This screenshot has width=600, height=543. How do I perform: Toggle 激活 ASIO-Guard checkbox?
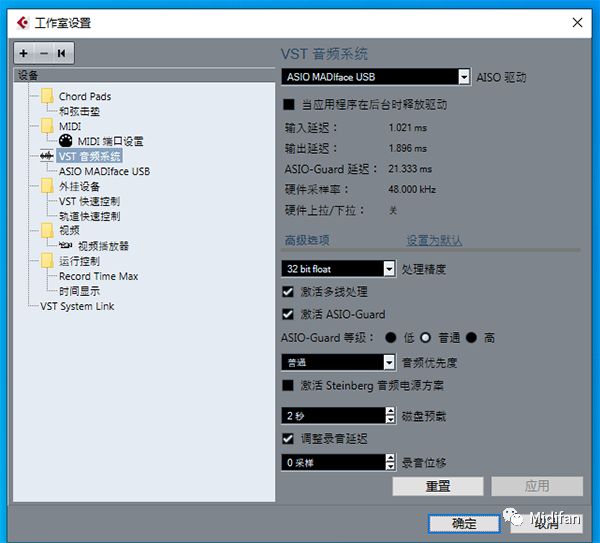coord(288,314)
